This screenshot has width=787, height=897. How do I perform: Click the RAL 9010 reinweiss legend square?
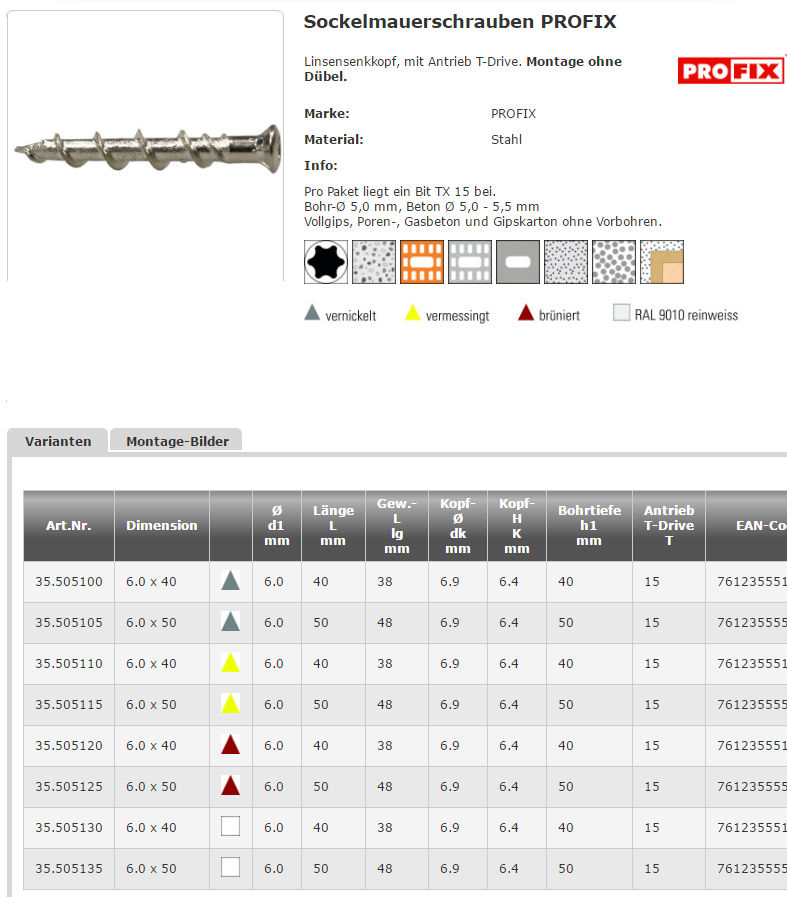click(x=621, y=314)
